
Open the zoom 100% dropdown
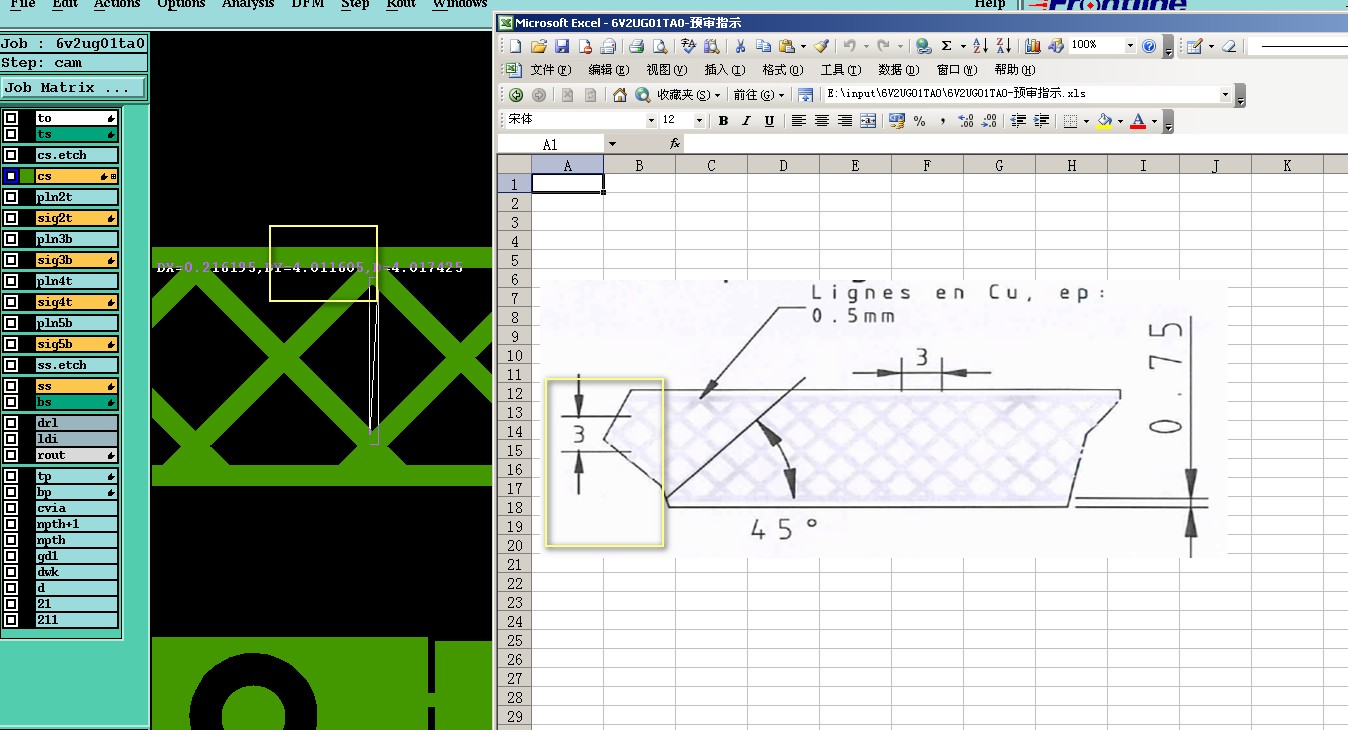(x=1130, y=46)
